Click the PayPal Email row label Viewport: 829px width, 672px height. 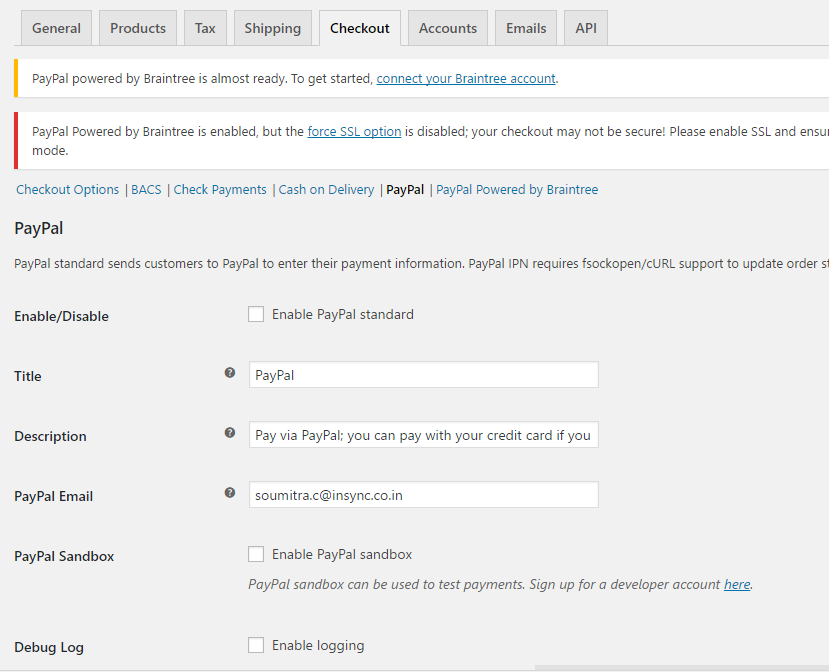(53, 496)
